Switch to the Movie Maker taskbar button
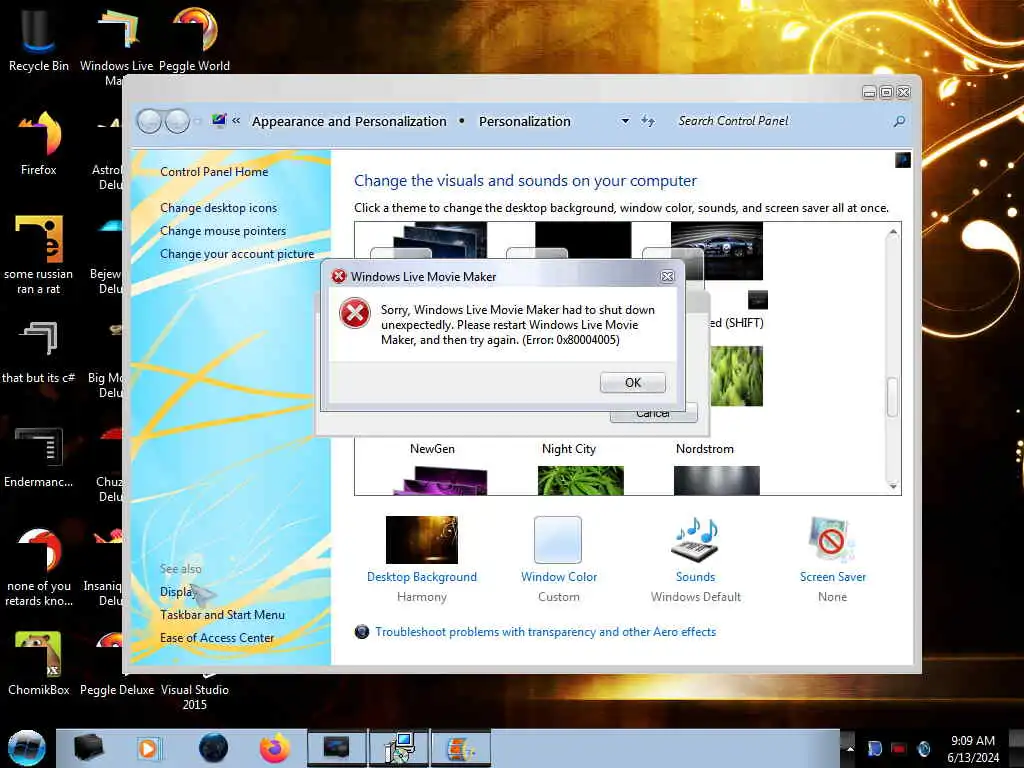Image resolution: width=1024 pixels, height=768 pixels. [x=461, y=748]
